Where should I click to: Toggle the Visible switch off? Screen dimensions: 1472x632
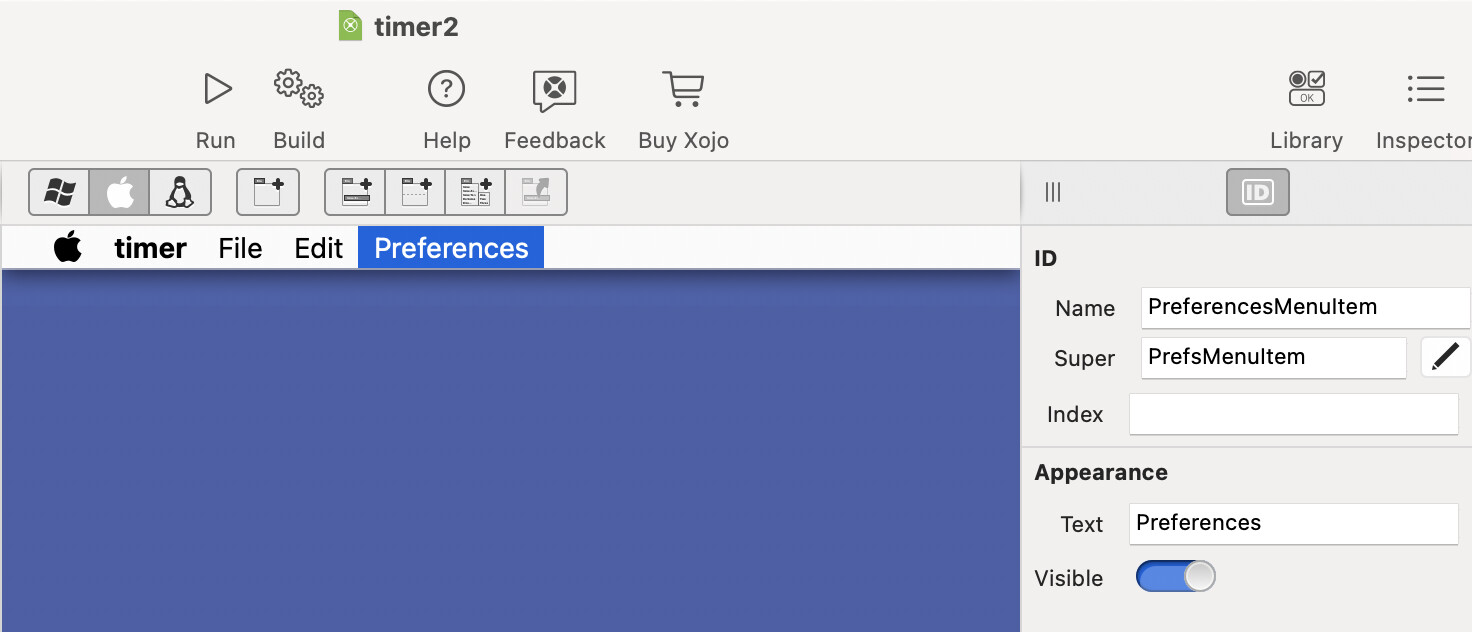tap(1176, 577)
